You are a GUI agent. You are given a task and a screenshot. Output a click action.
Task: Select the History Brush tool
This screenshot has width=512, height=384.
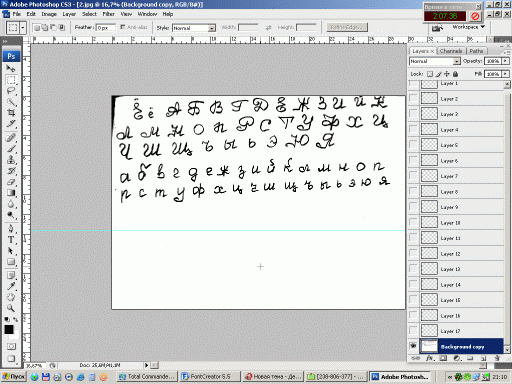pyautogui.click(x=11, y=171)
